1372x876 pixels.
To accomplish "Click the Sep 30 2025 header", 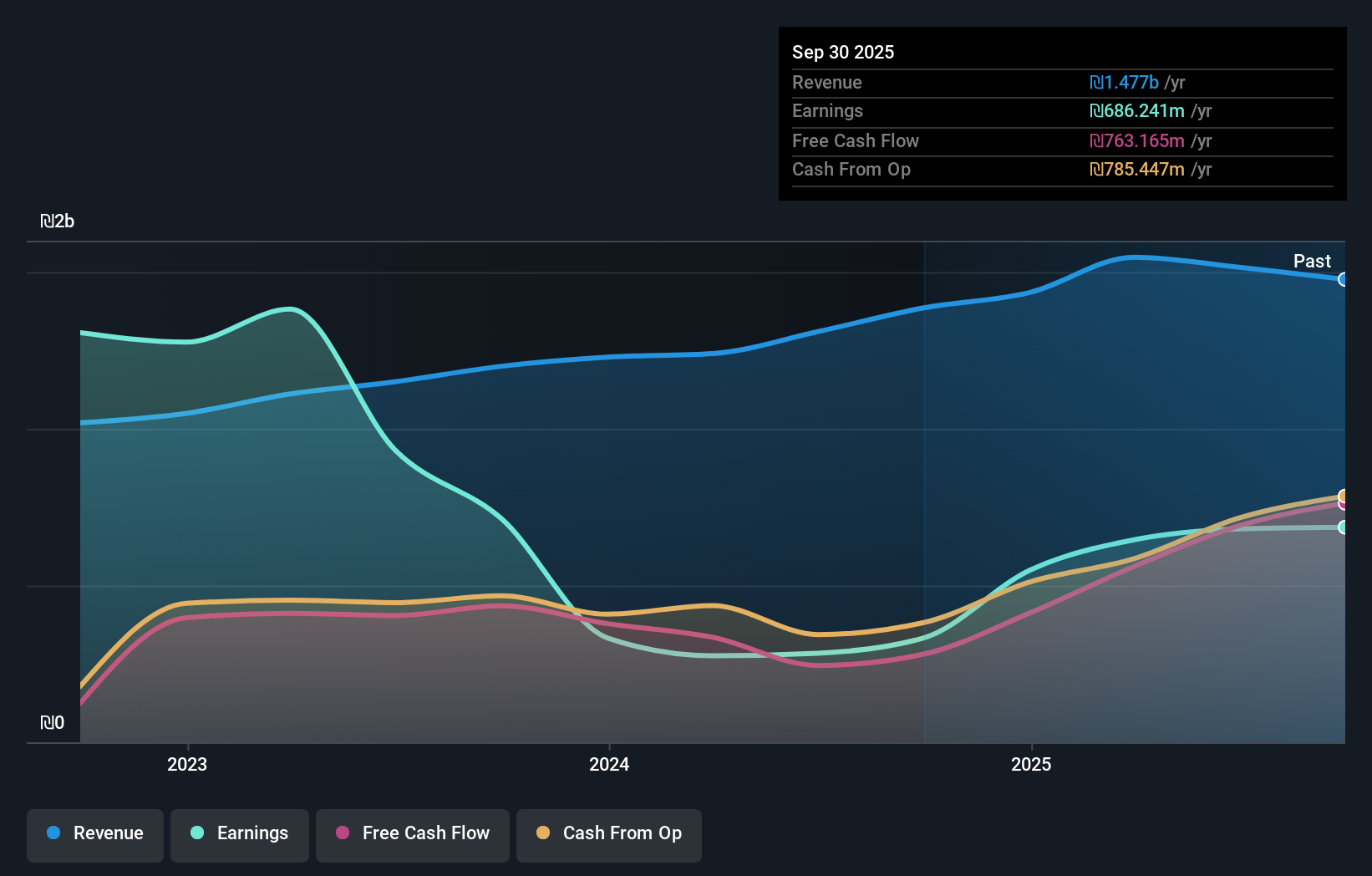I will (843, 52).
